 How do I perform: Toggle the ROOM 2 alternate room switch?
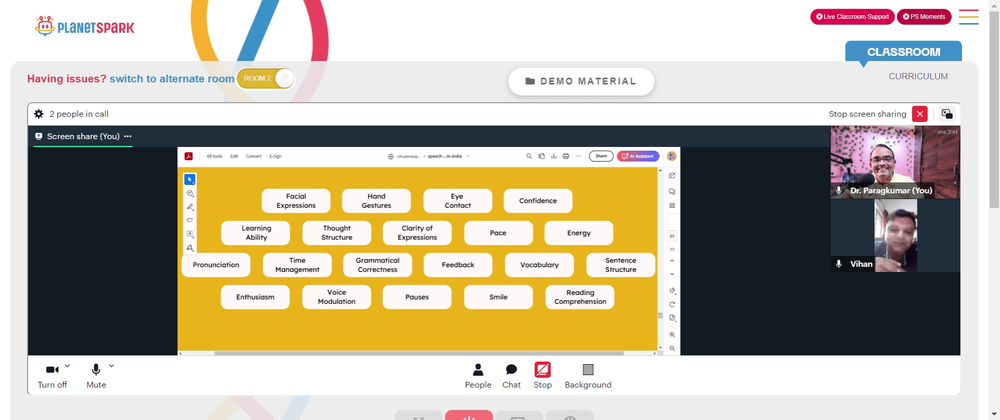coord(265,78)
